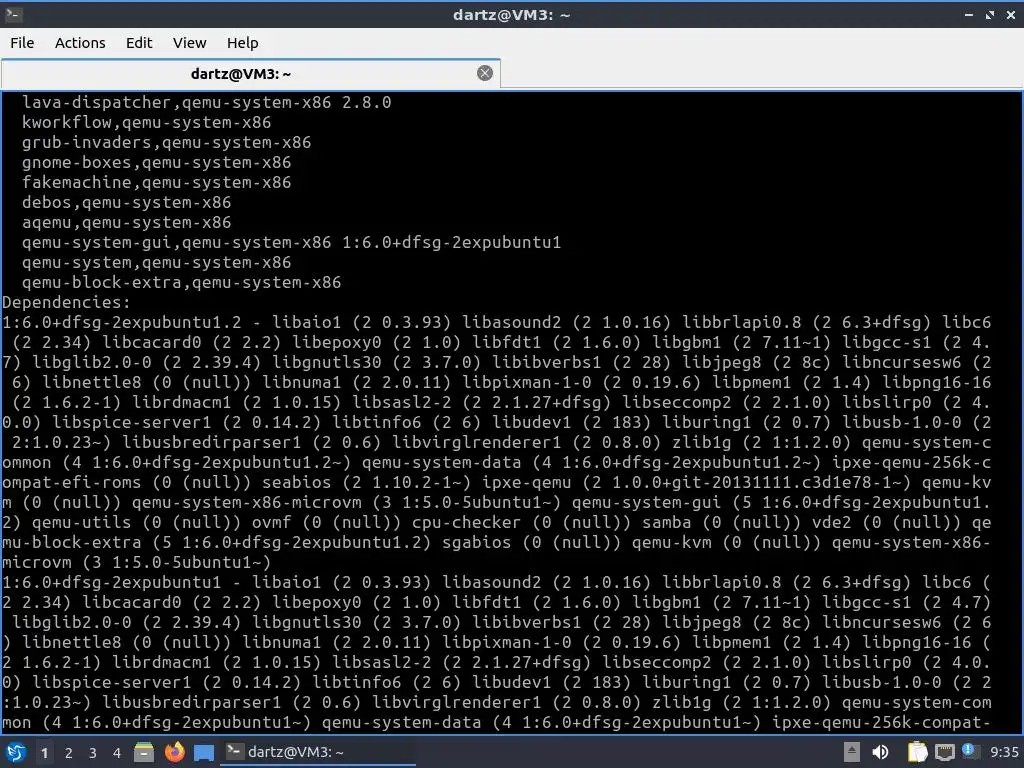The image size is (1024, 768).
Task: Click the 'qemu-block-extra,qemu-system-x86' line
Action: tap(181, 282)
